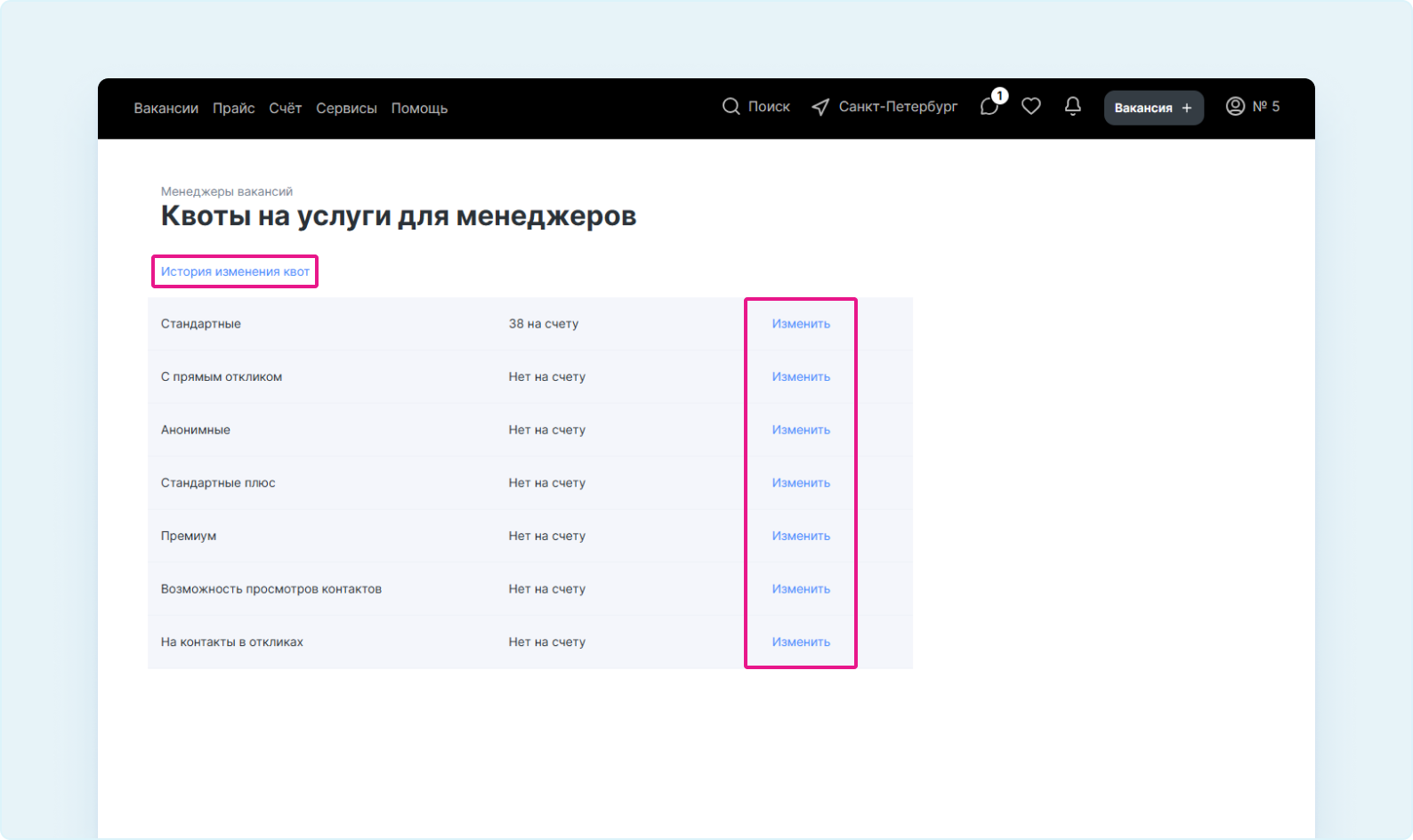Open История изменения квот link
Viewport: 1413px width, 840px height.
click(235, 271)
